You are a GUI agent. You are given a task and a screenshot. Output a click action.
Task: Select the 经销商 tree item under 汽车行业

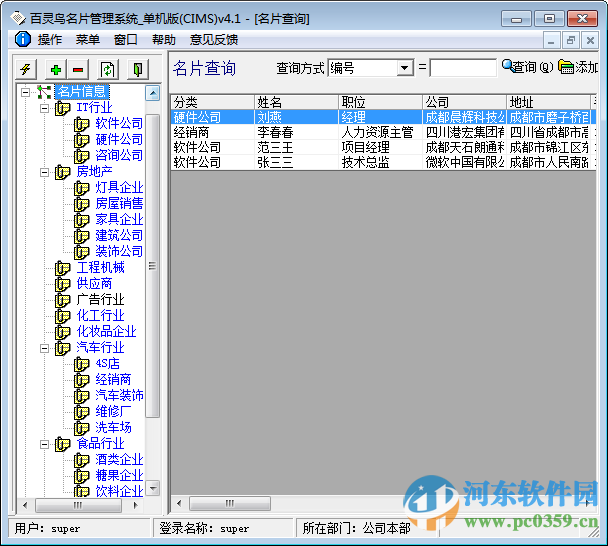pyautogui.click(x=113, y=380)
